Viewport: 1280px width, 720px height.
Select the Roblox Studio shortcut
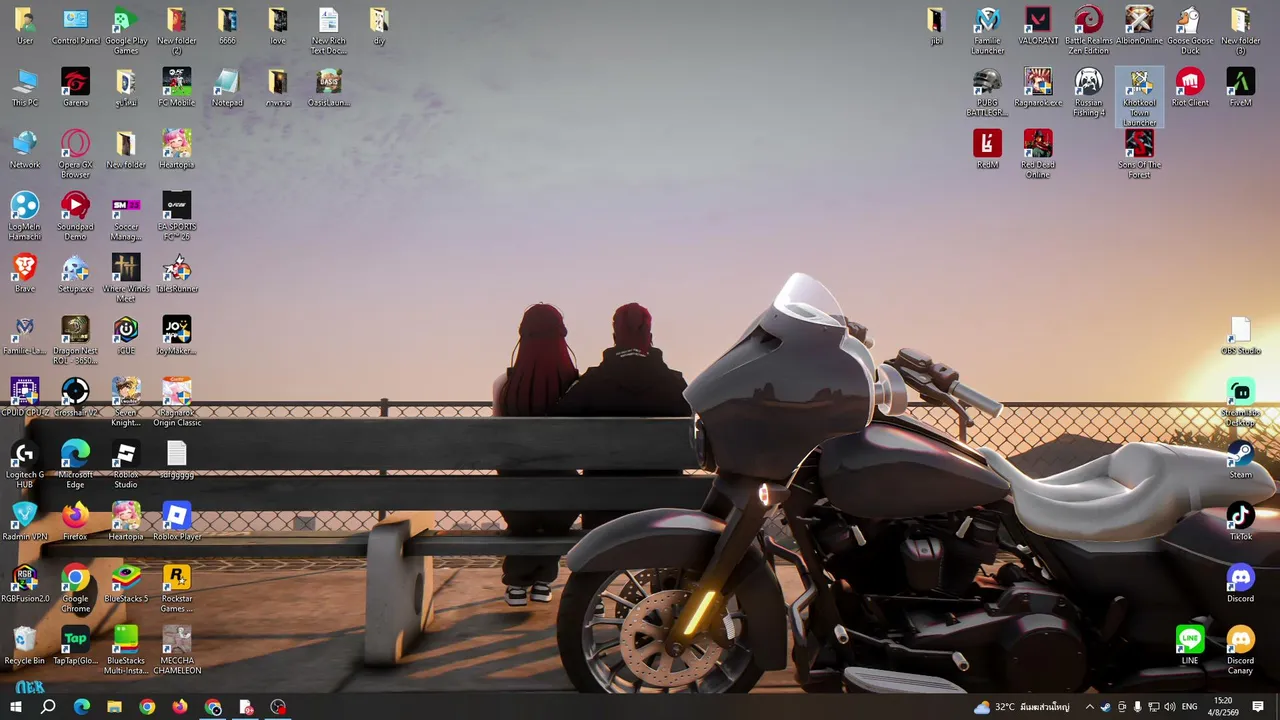pos(126,463)
